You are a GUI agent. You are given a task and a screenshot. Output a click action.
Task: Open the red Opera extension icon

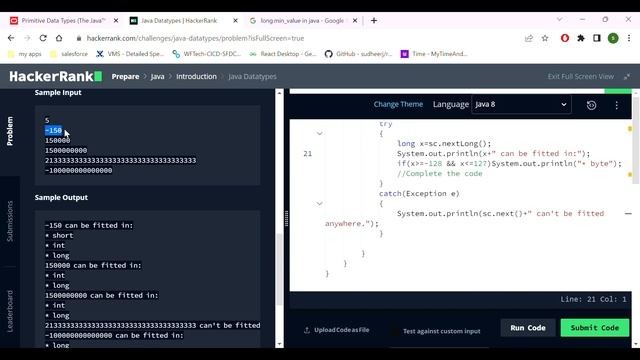565,38
